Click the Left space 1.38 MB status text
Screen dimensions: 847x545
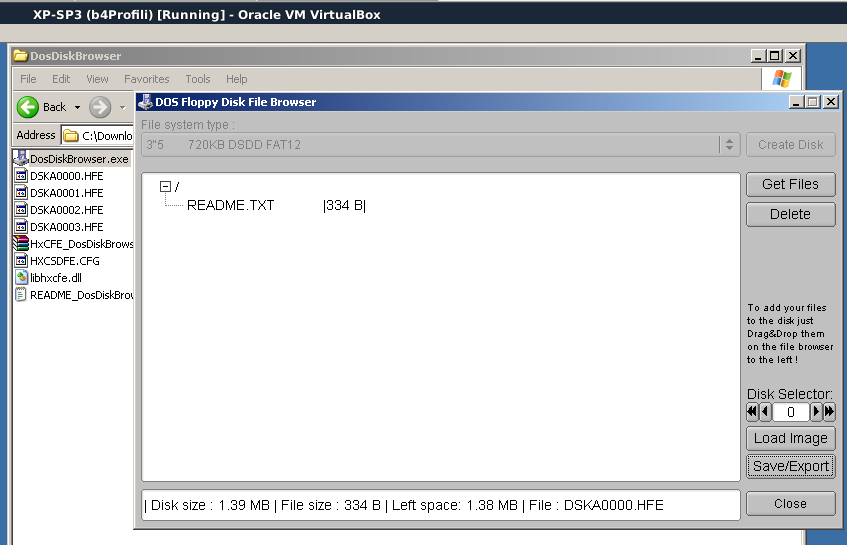click(455, 505)
